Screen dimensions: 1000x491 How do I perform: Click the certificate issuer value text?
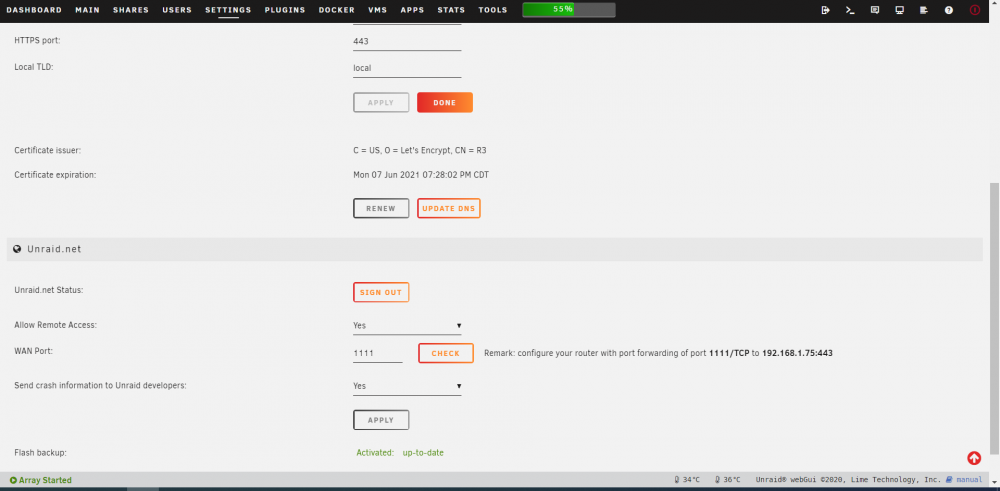coord(420,150)
